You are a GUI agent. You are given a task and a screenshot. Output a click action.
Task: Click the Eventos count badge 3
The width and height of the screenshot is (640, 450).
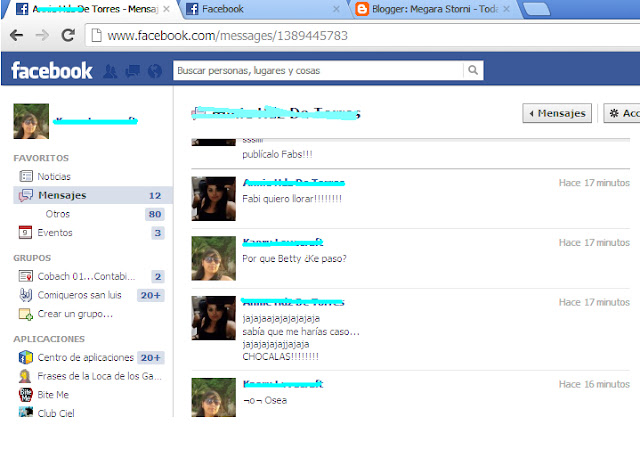tap(158, 233)
